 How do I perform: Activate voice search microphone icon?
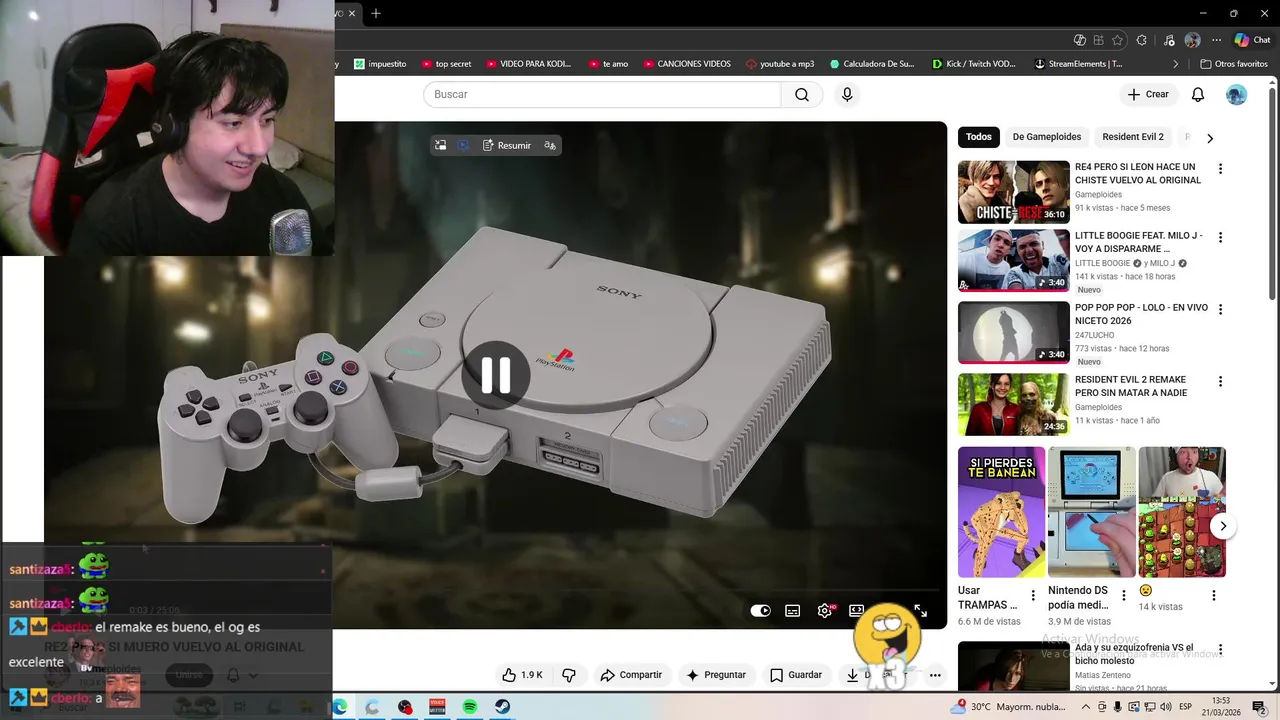[x=847, y=95]
